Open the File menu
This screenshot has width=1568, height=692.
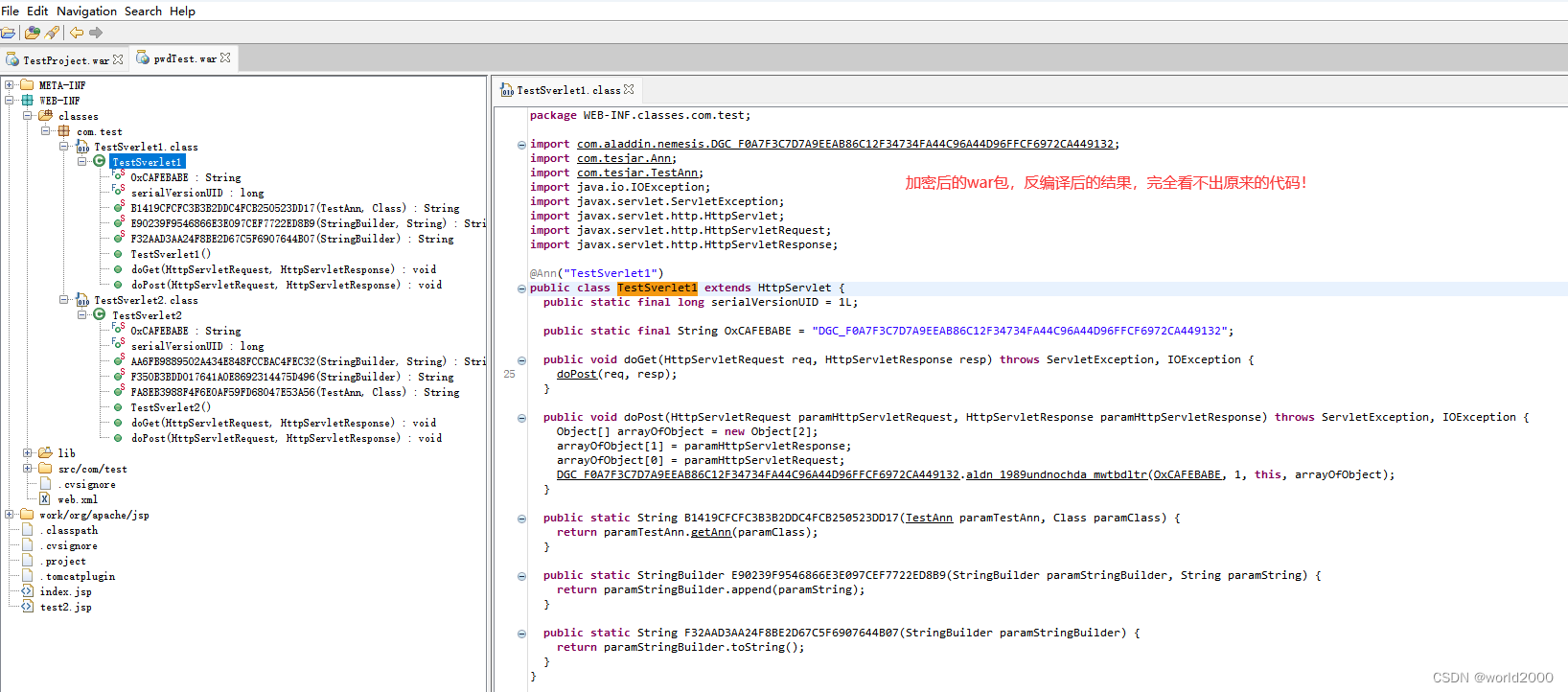point(11,11)
